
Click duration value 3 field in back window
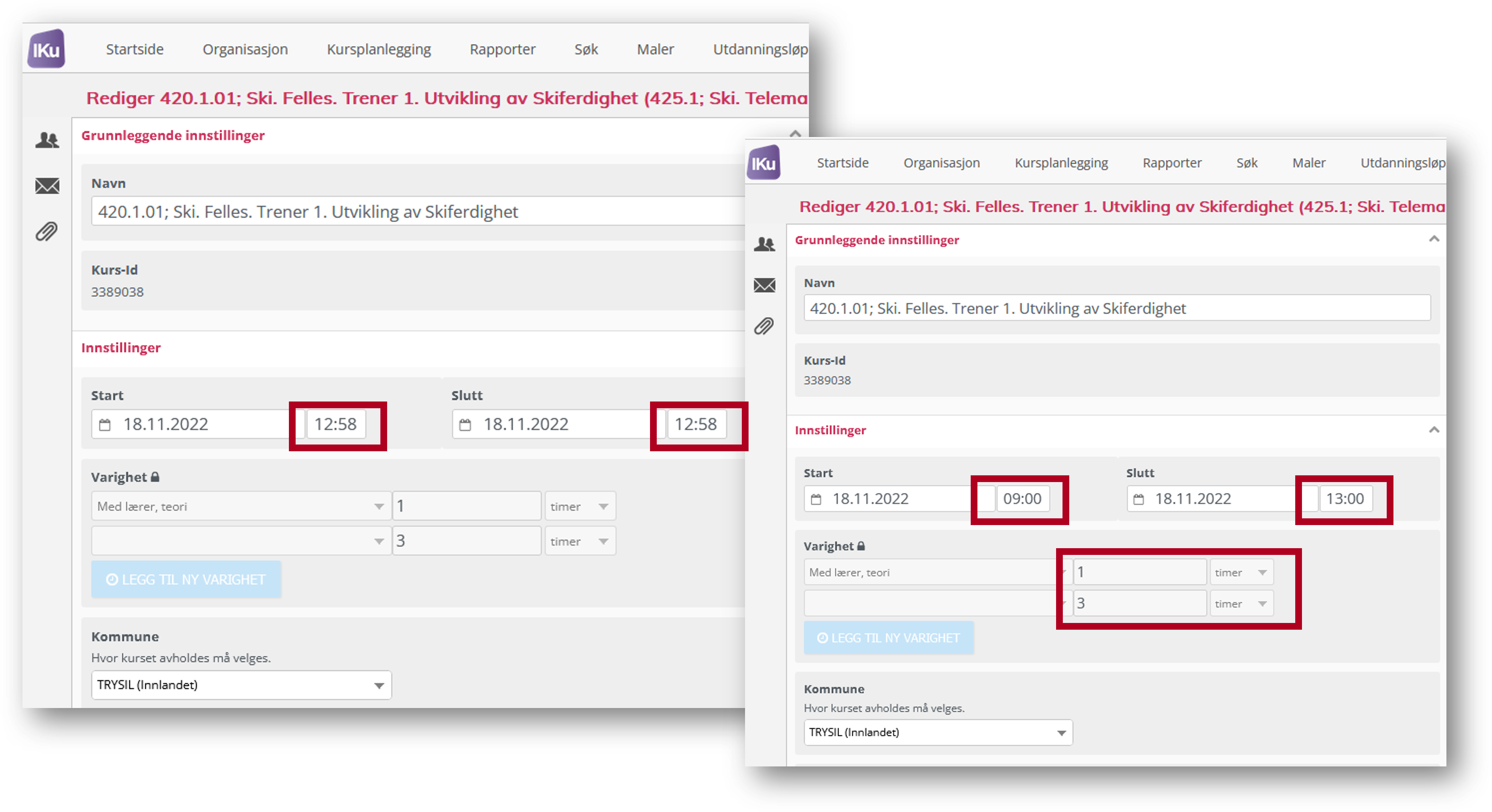point(467,541)
